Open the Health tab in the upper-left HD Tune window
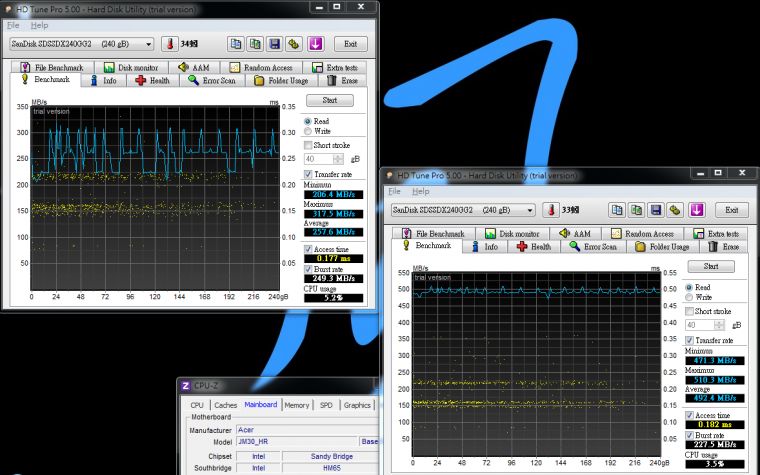The width and height of the screenshot is (760, 475). pos(153,80)
